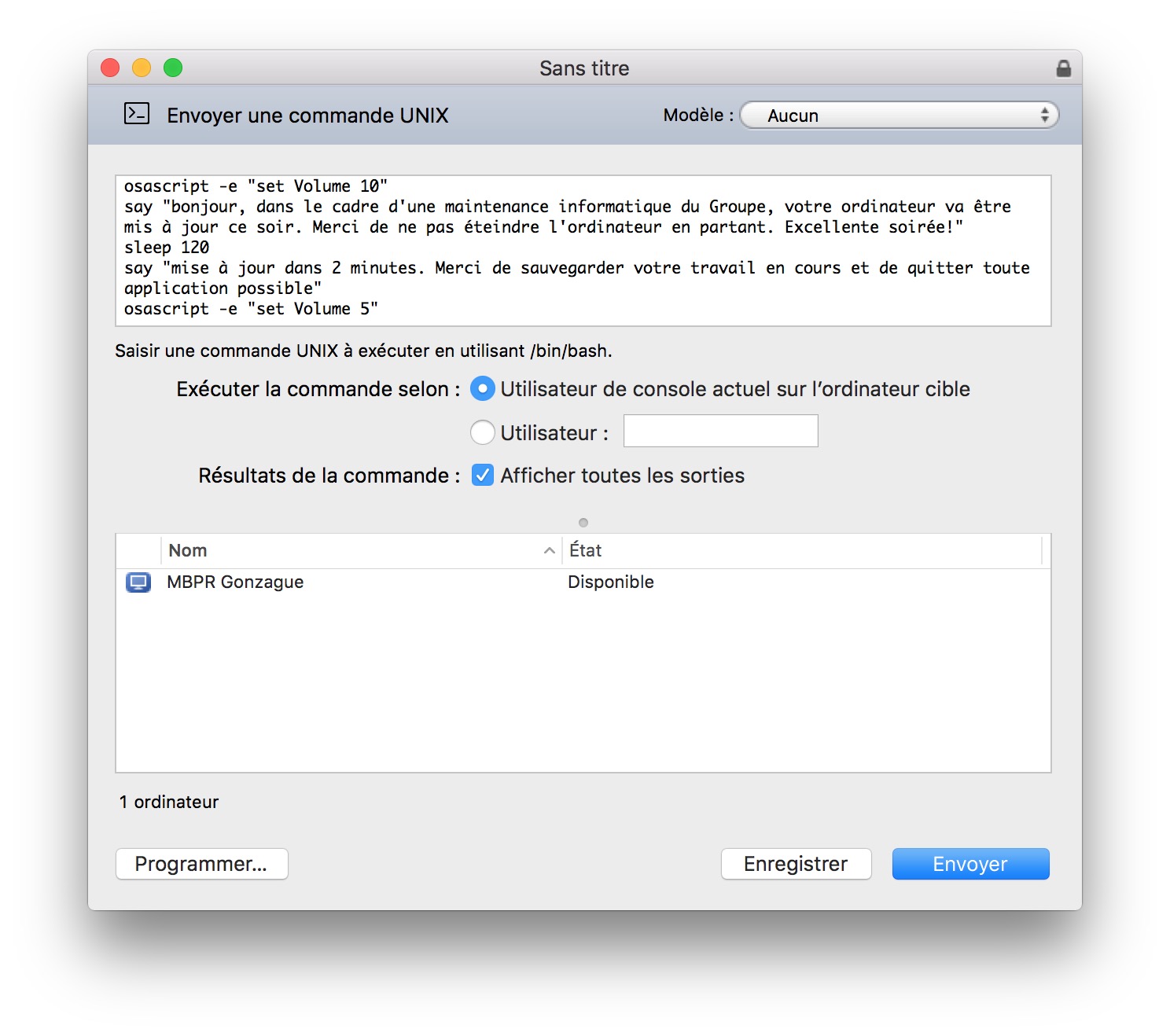Click the red close window button
Screen dimensions: 1170x1036
(x=110, y=68)
